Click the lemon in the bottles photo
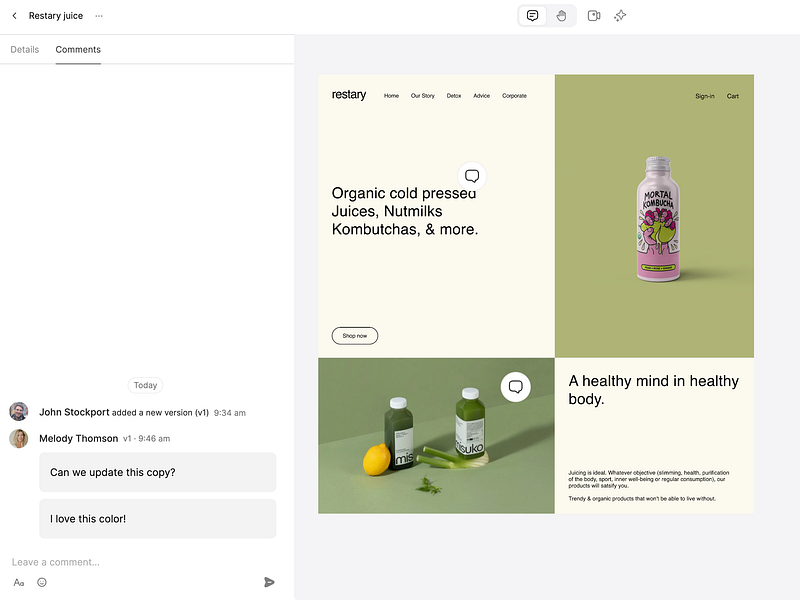Screen dimensions: 800x600 pos(377,460)
